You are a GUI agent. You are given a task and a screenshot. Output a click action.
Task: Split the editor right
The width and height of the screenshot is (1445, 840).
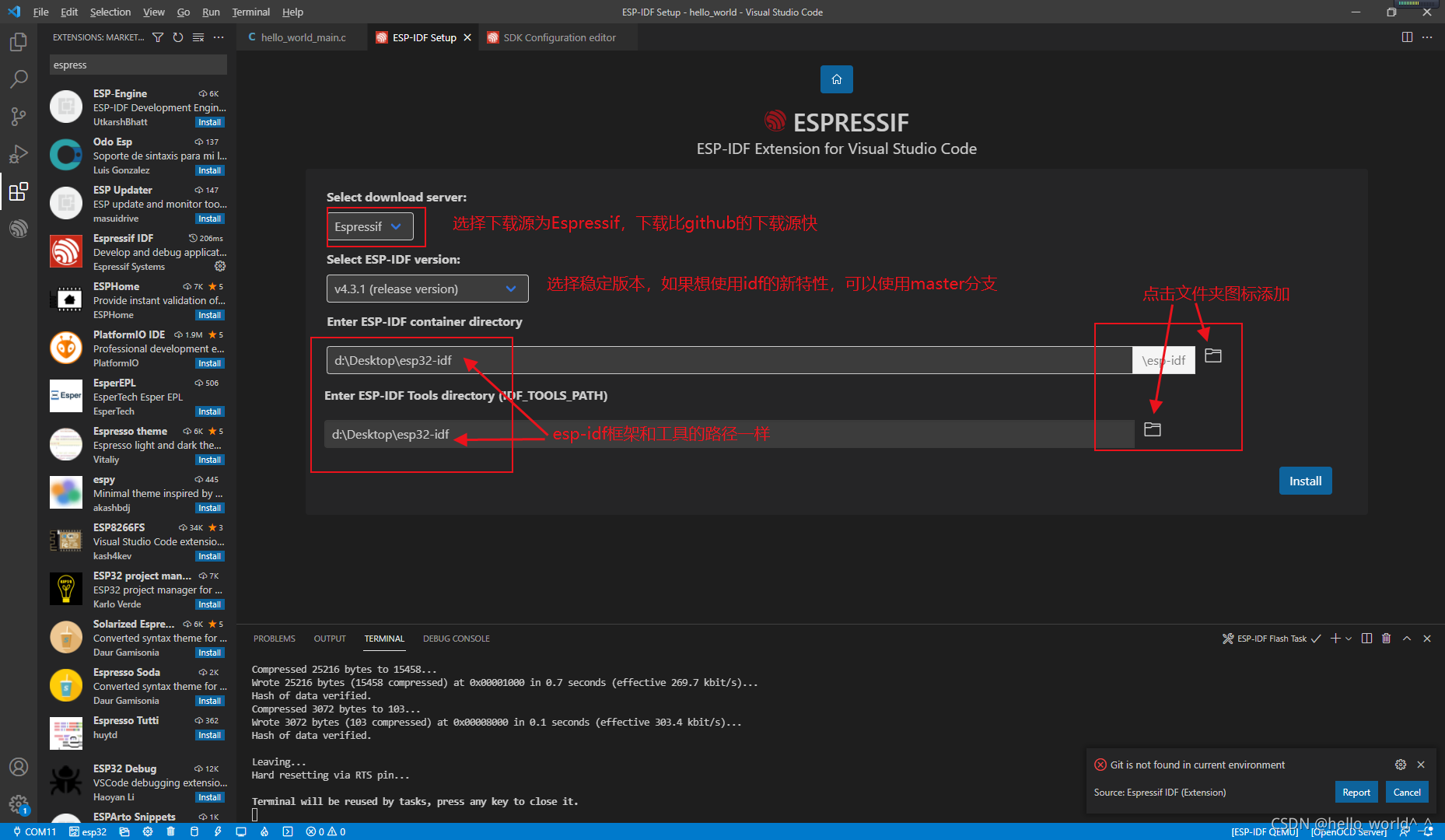click(1407, 37)
